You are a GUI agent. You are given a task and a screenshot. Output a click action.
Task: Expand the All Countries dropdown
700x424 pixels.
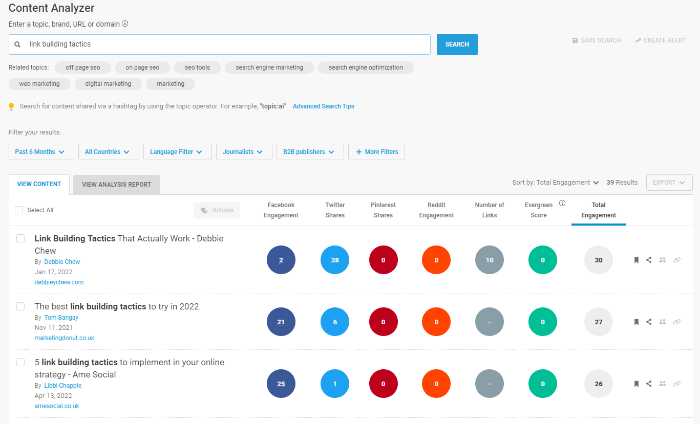pos(108,152)
